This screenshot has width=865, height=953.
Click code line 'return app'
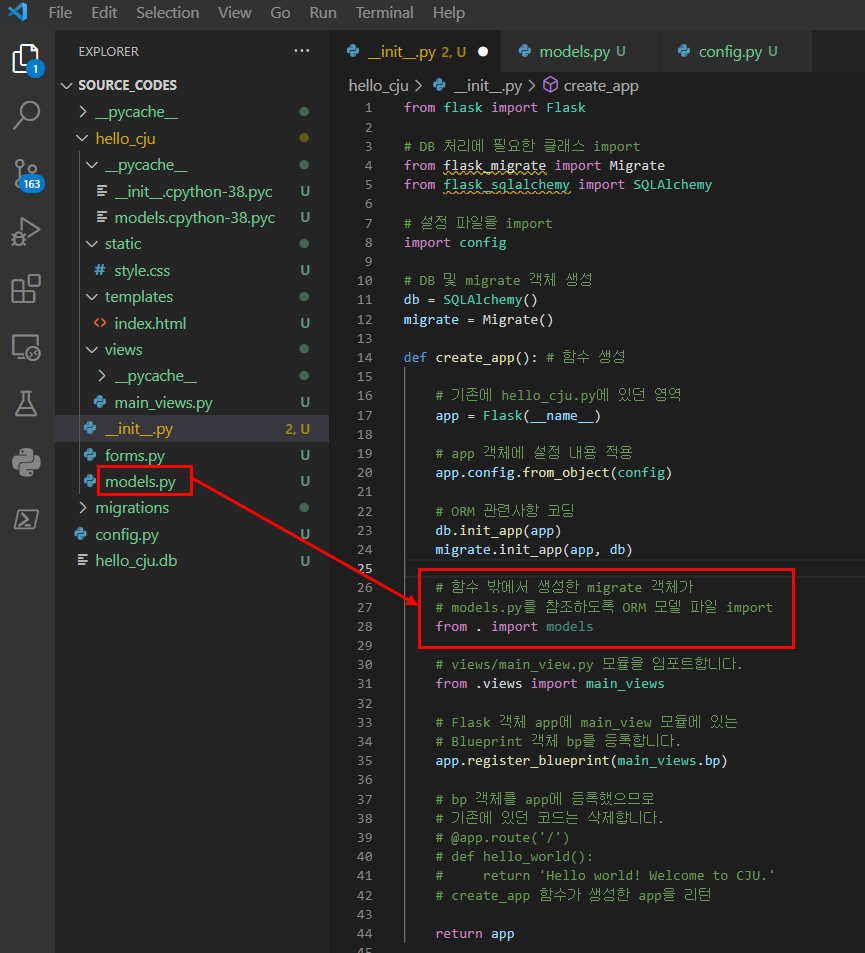tap(475, 933)
